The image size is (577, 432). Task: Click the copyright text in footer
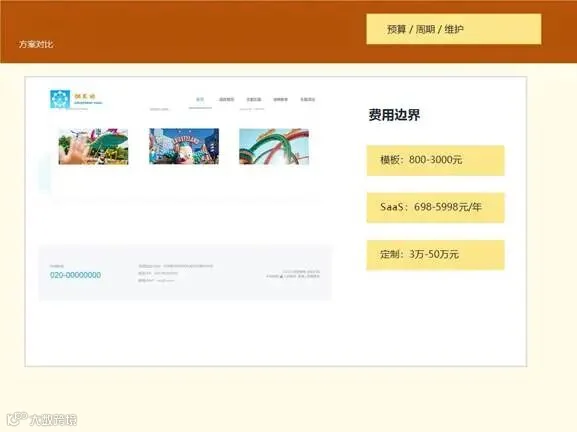coord(293,274)
